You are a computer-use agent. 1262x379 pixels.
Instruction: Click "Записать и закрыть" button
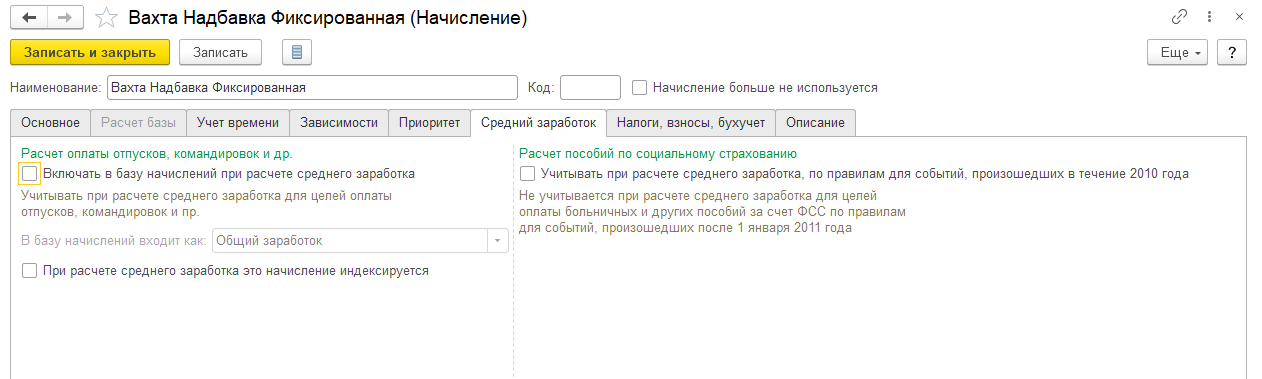pos(90,52)
